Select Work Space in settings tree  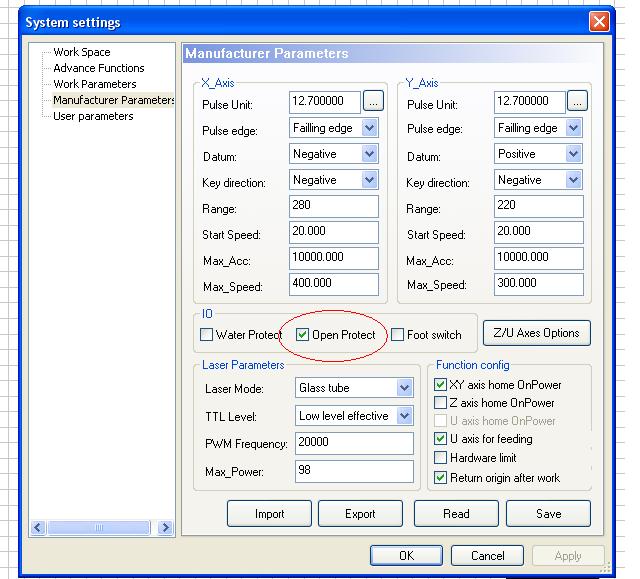(82, 52)
